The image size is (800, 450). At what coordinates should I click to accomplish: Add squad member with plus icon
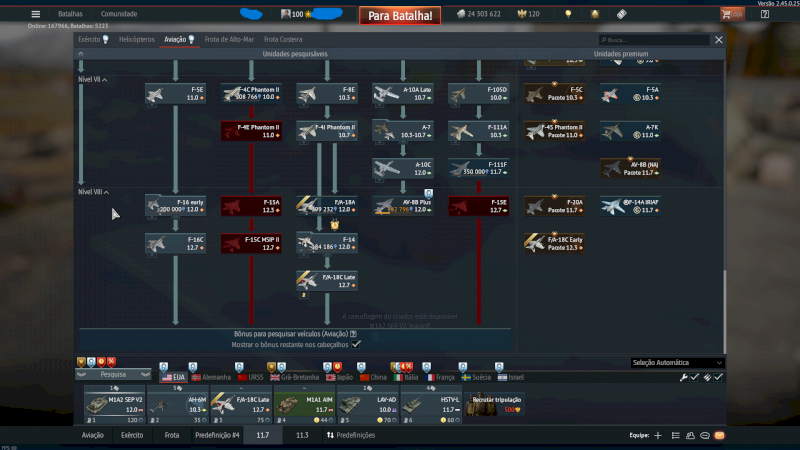click(x=658, y=436)
